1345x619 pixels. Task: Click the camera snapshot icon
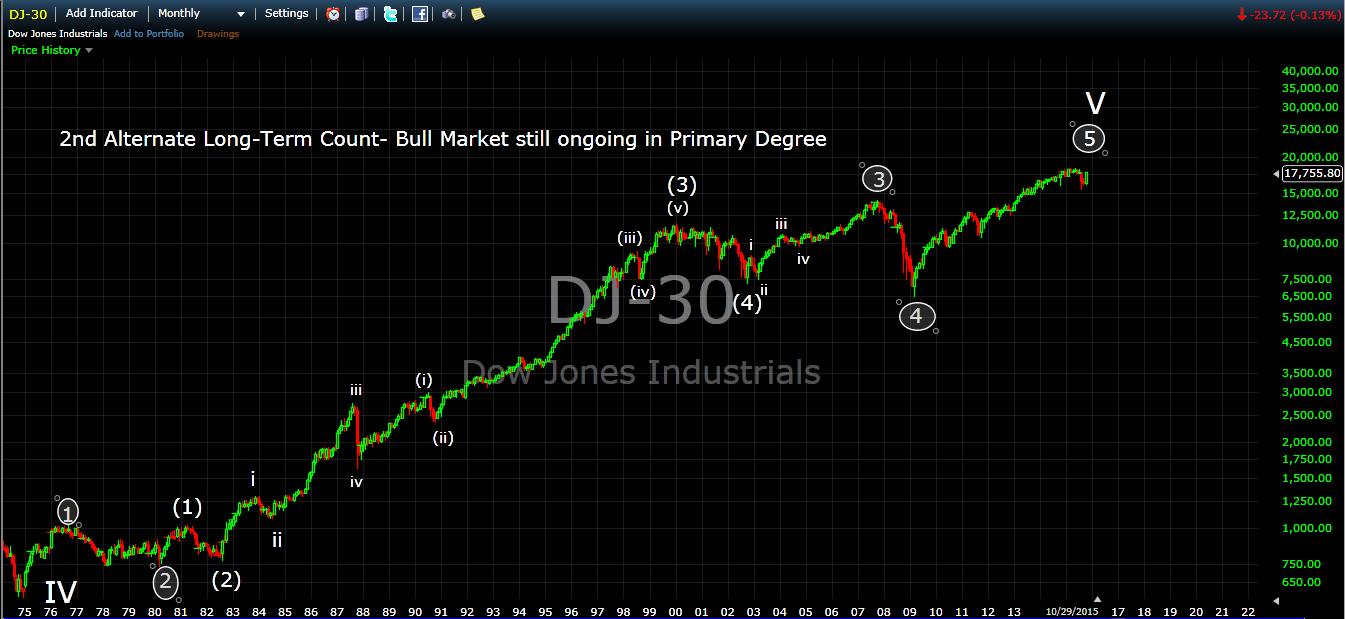449,14
